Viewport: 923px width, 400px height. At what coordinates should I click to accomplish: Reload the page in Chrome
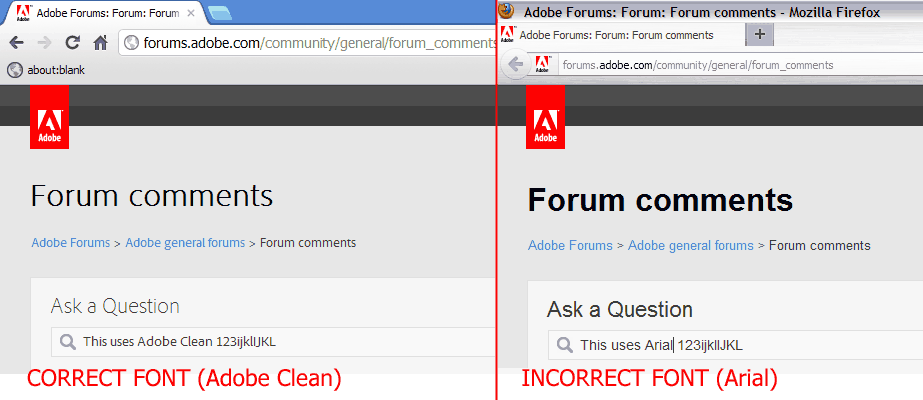click(x=72, y=42)
